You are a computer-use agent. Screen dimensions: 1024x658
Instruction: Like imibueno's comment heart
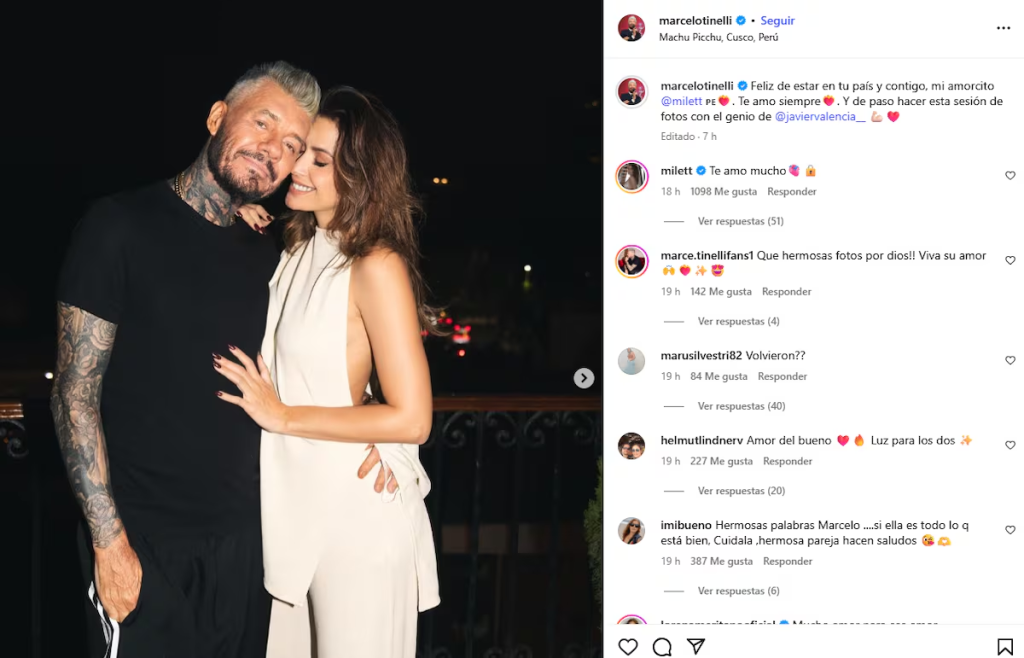1010,531
